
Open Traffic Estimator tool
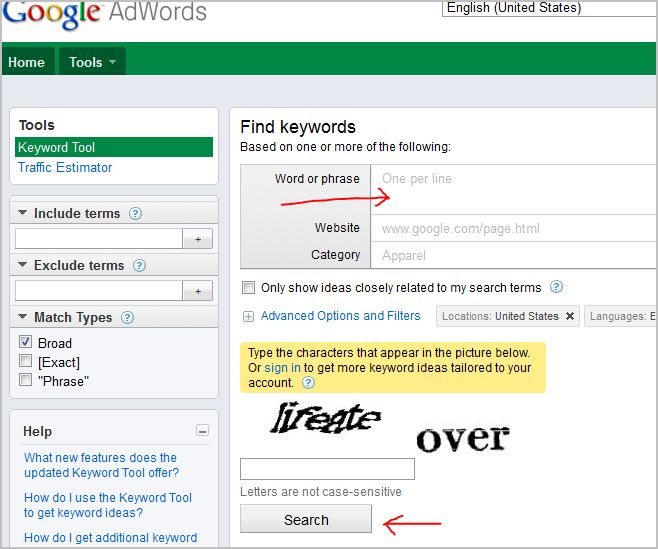point(65,168)
